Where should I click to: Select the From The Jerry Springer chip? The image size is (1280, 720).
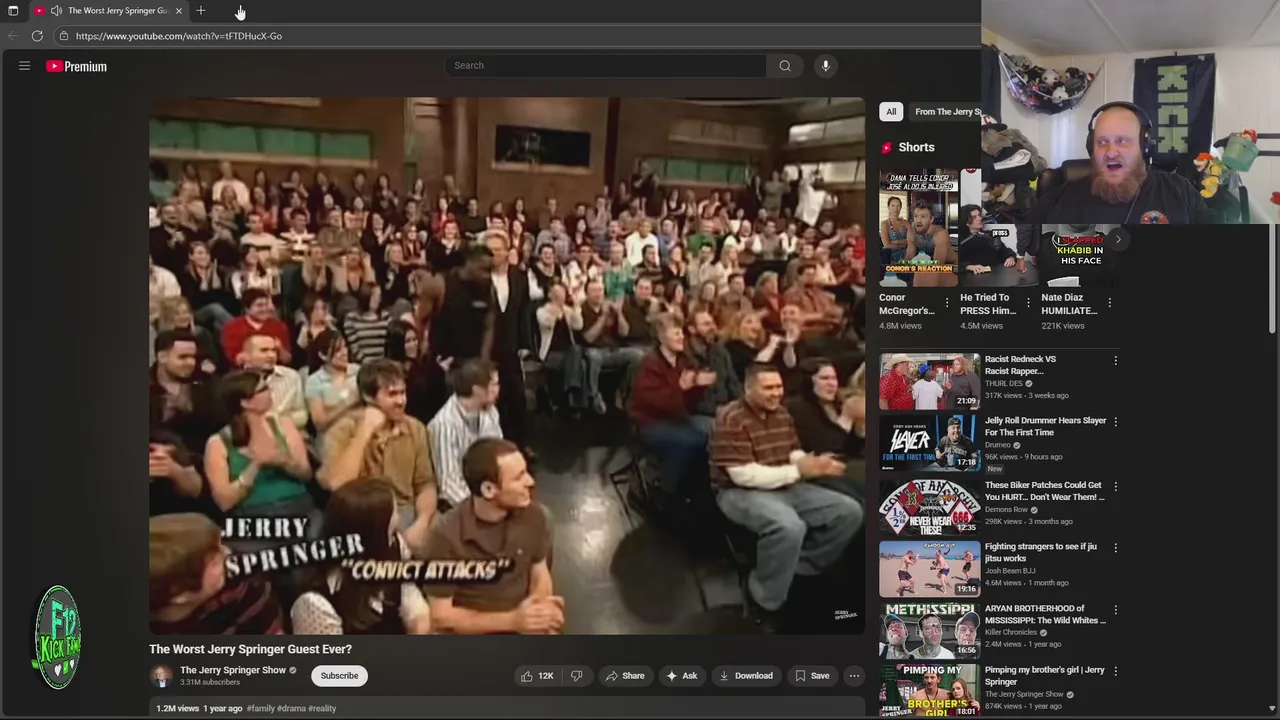tap(946, 112)
